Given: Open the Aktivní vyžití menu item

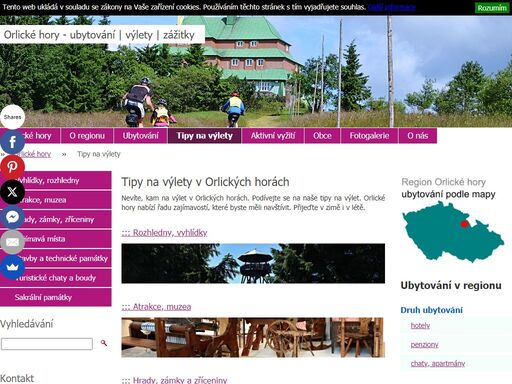Looking at the screenshot, I should pos(273,136).
